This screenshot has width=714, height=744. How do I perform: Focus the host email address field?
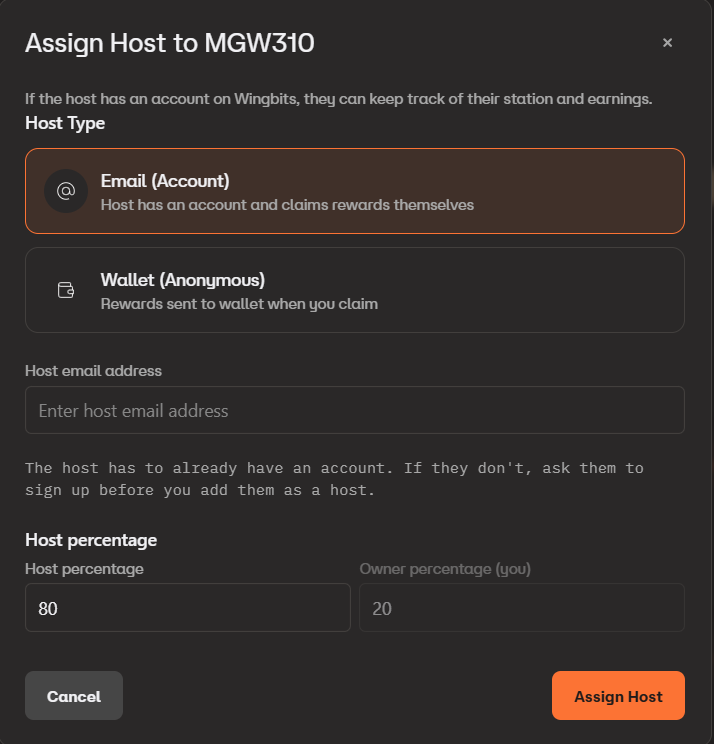pos(354,410)
